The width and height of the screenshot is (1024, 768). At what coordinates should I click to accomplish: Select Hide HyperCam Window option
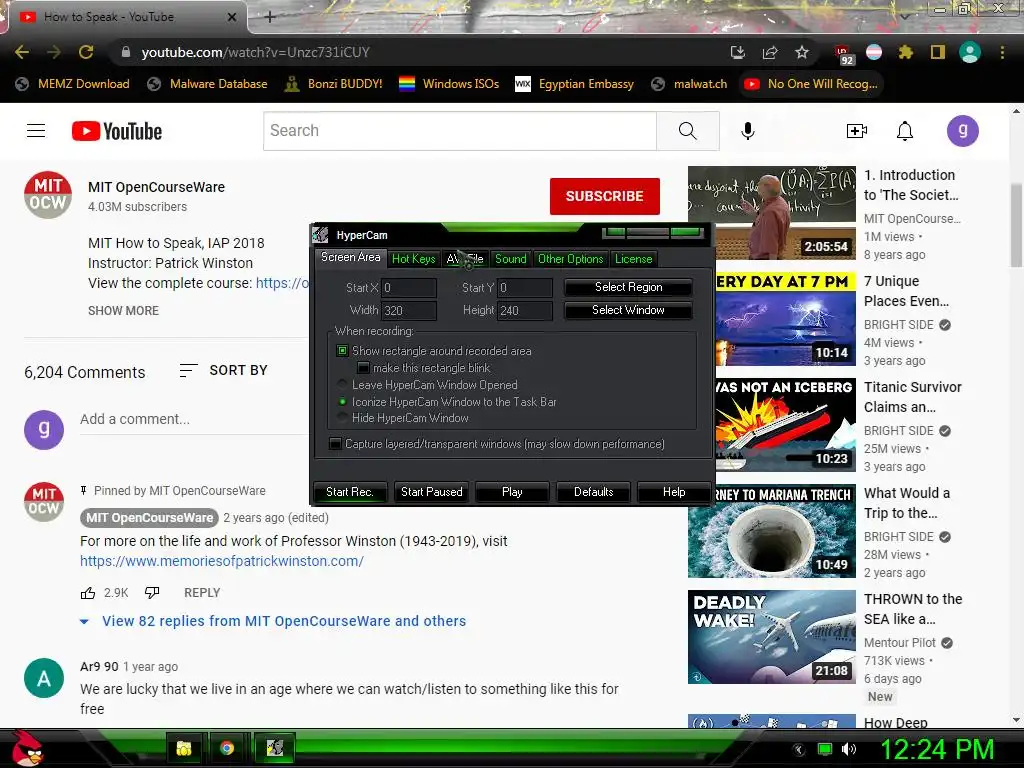(342, 418)
